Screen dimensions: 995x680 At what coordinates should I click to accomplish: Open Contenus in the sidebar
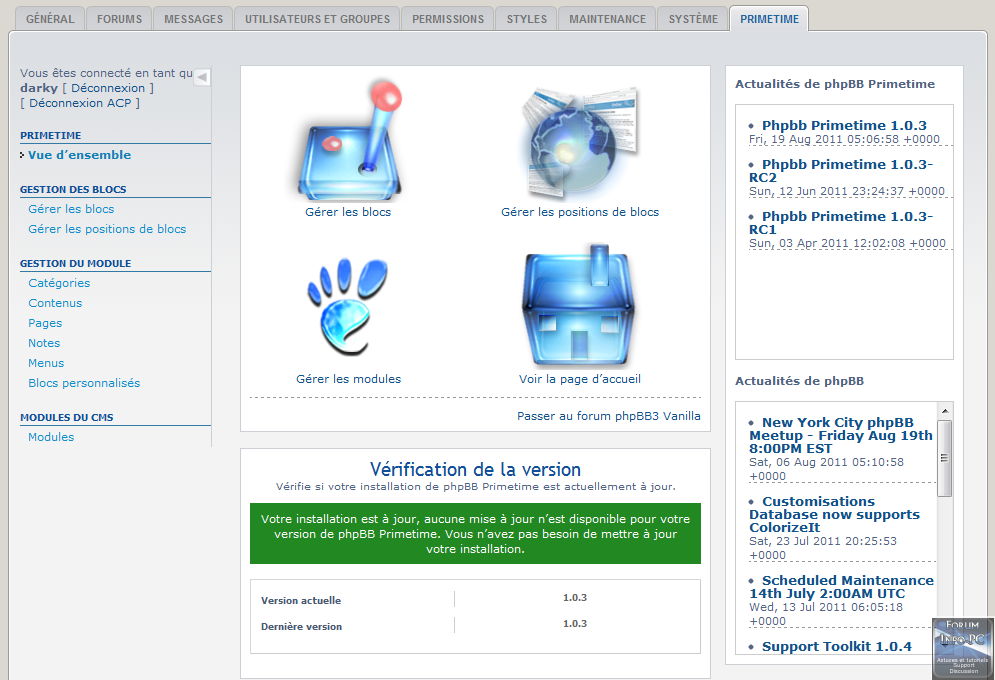[55, 303]
